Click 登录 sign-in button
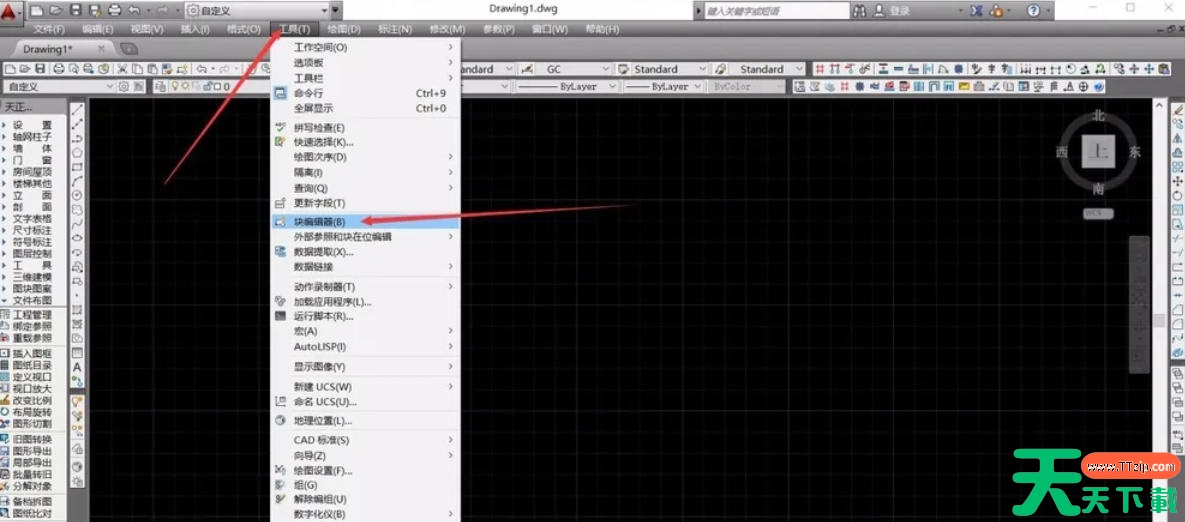The width and height of the screenshot is (1185, 522). tap(900, 11)
